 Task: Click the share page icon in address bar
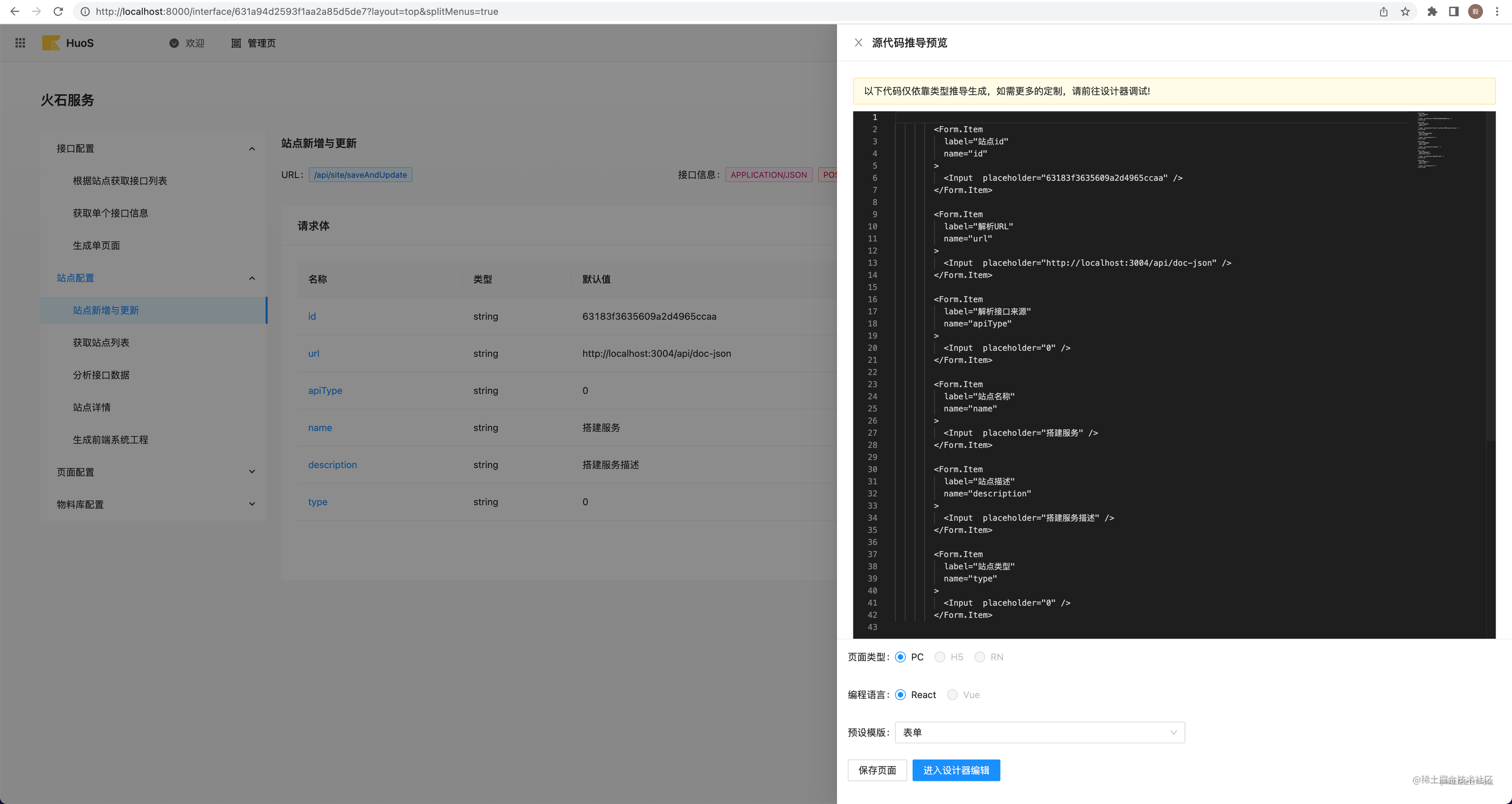coord(1383,11)
